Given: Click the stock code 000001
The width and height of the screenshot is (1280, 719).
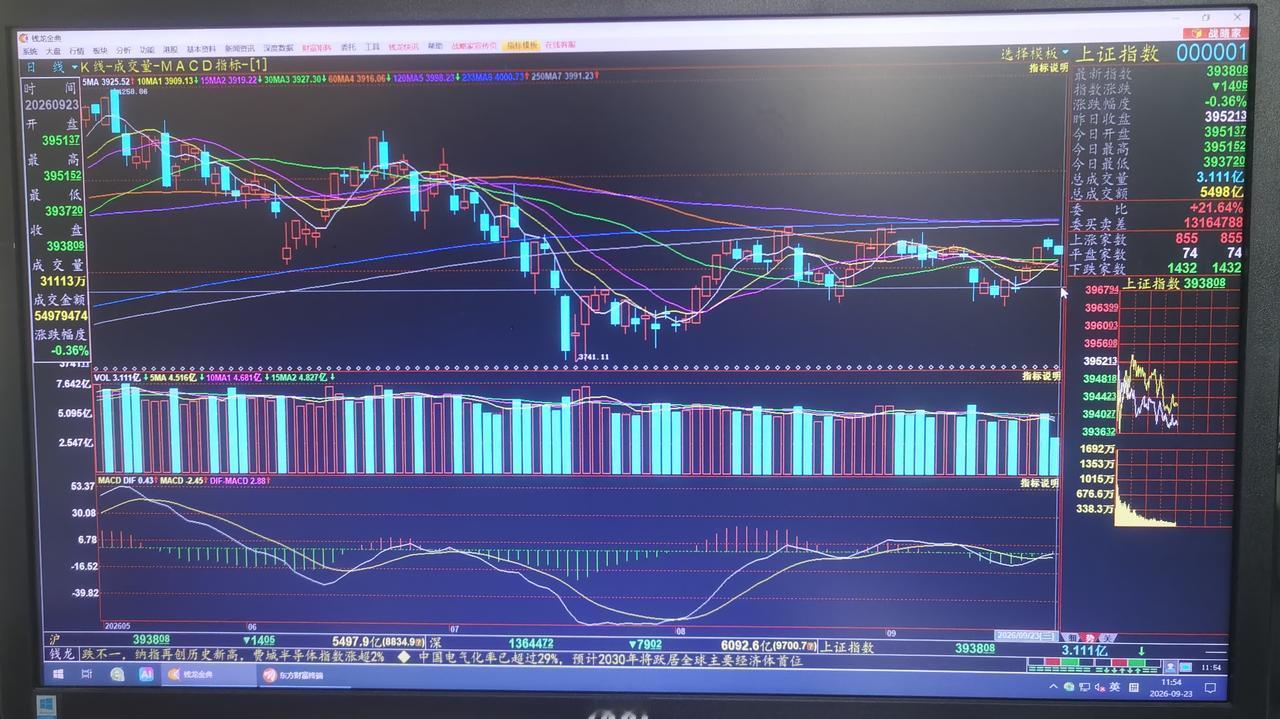Looking at the screenshot, I should [1212, 53].
